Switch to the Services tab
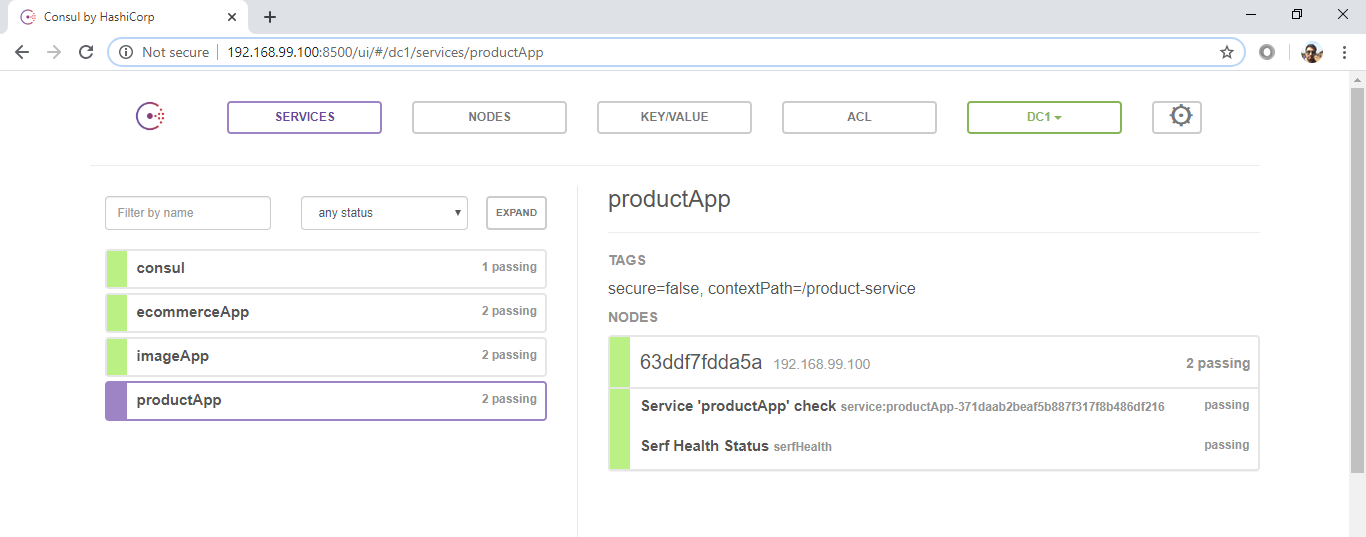The image size is (1366, 537). point(305,117)
